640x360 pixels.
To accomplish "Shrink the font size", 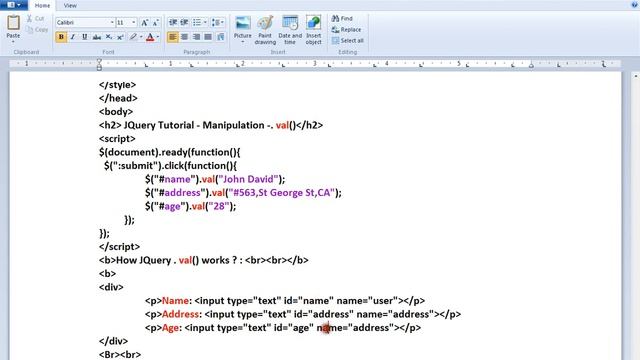I will (x=156, y=23).
